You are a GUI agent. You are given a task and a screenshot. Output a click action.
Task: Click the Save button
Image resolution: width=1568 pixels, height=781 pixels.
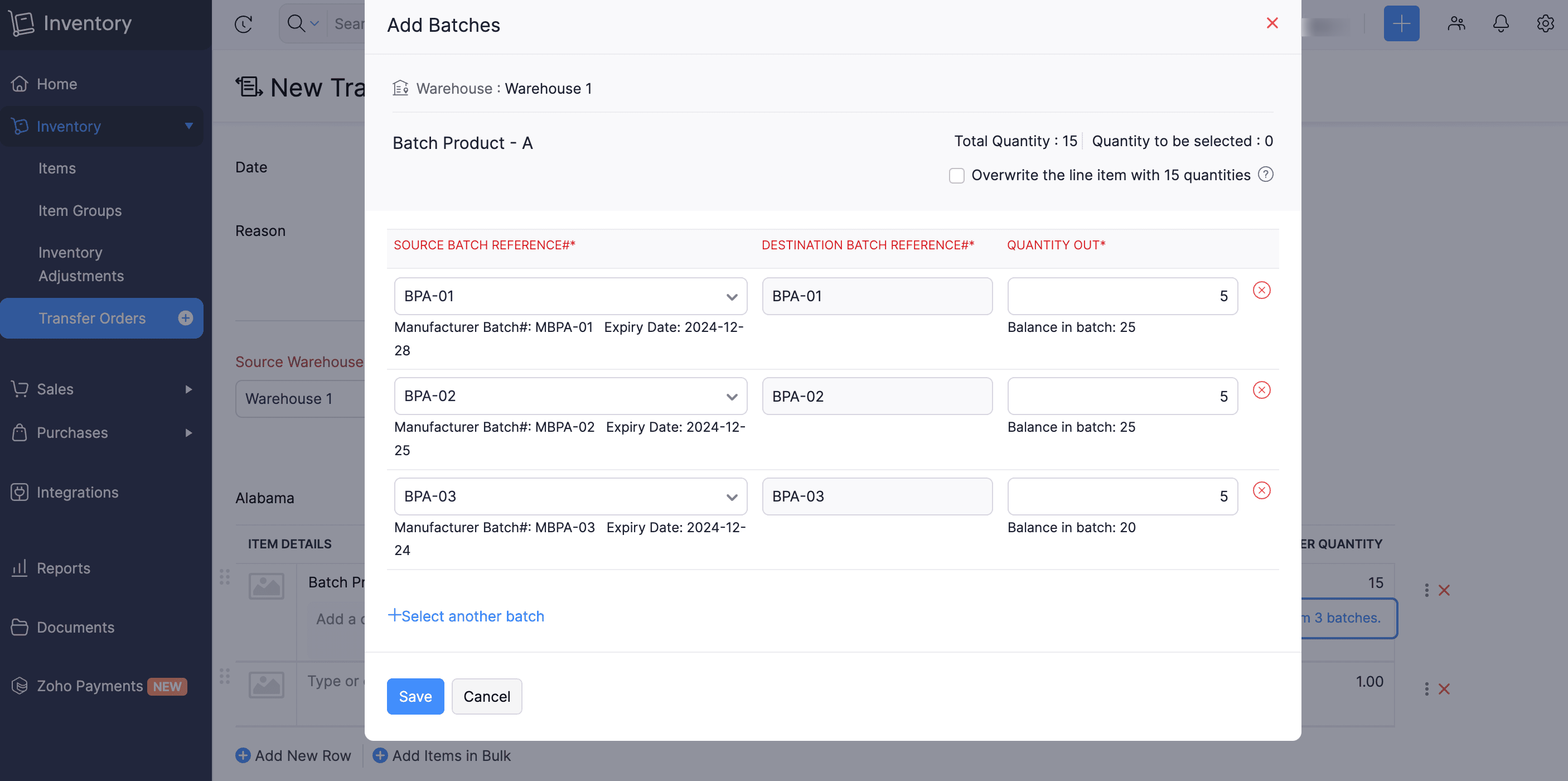coord(415,696)
